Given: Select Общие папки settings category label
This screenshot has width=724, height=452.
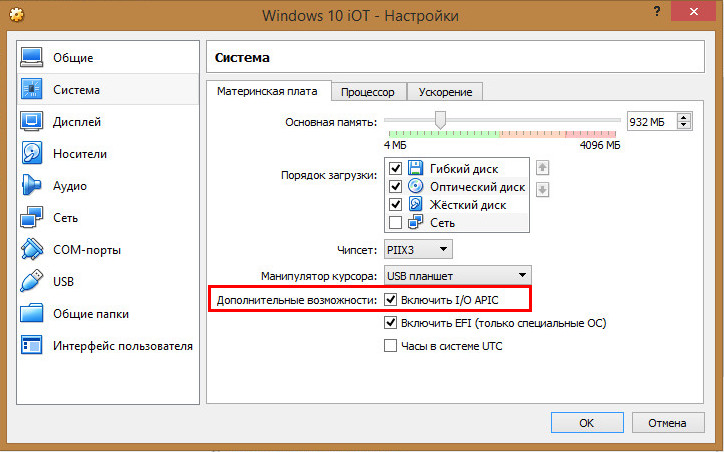Looking at the screenshot, I should (90, 314).
